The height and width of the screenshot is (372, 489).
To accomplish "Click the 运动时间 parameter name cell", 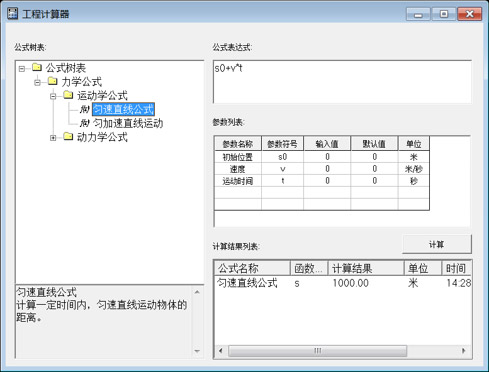I will pos(238,181).
